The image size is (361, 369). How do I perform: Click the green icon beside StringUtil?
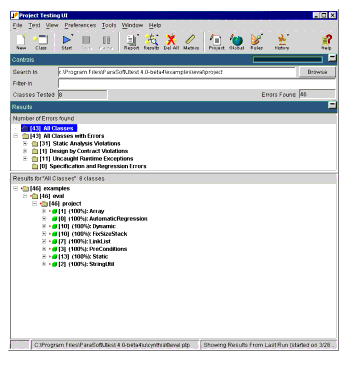[x=55, y=264]
